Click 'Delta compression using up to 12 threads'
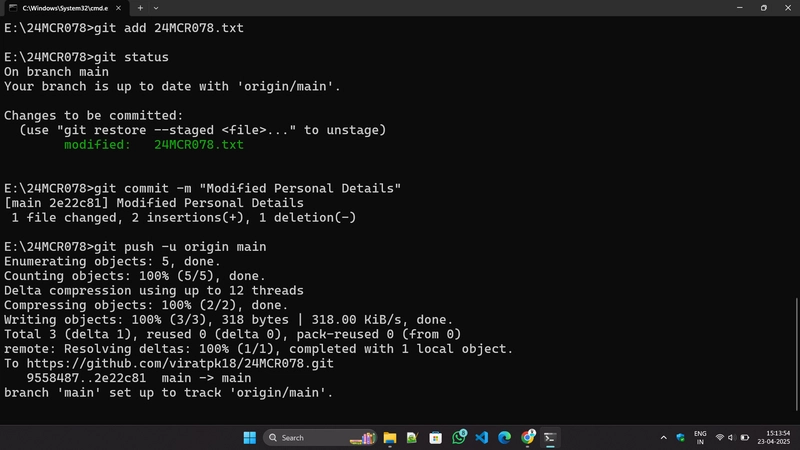The width and height of the screenshot is (800, 450). (x=154, y=291)
